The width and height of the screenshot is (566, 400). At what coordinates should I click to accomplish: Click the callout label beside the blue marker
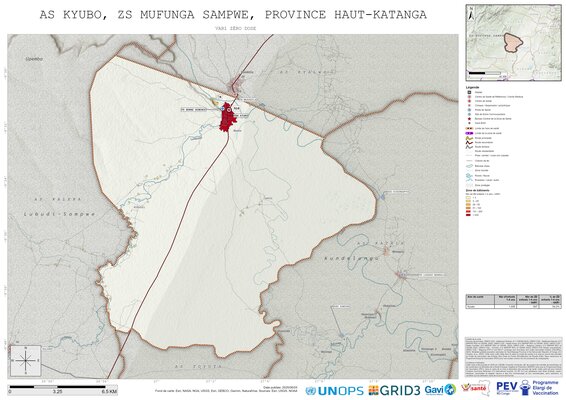pyautogui.click(x=194, y=109)
